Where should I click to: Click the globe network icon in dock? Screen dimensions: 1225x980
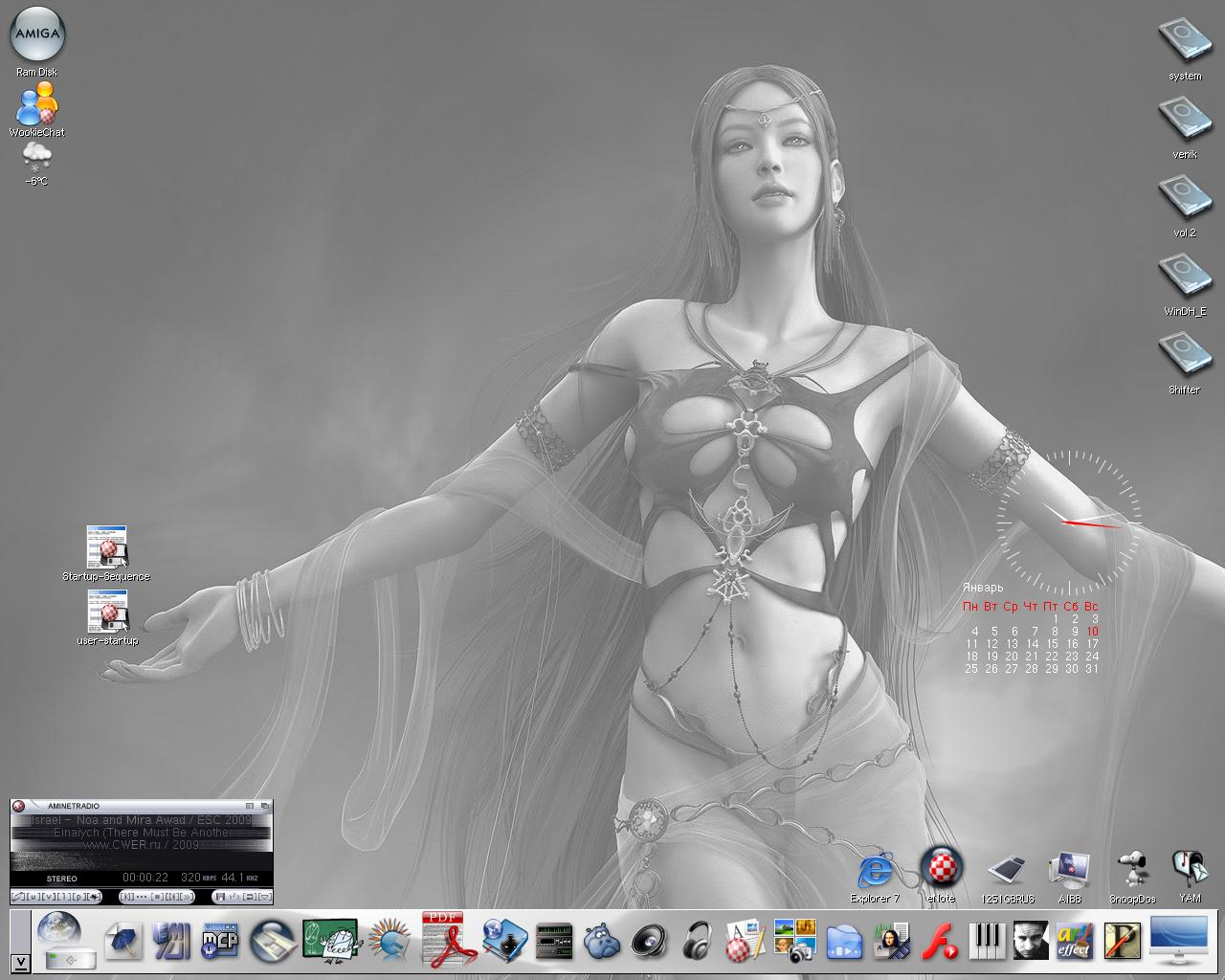pyautogui.click(x=59, y=929)
